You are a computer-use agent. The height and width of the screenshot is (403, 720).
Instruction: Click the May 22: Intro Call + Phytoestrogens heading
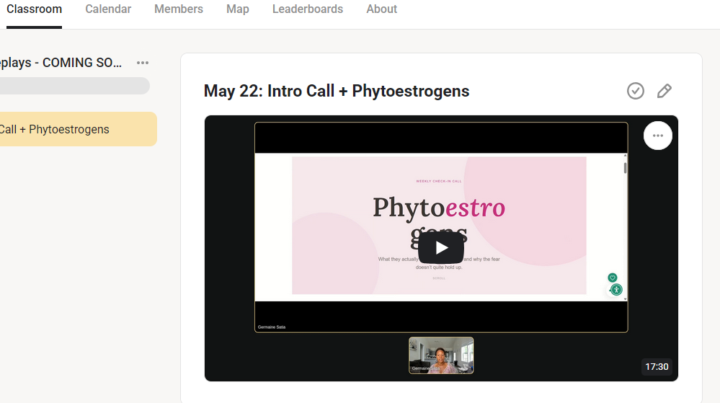point(336,91)
